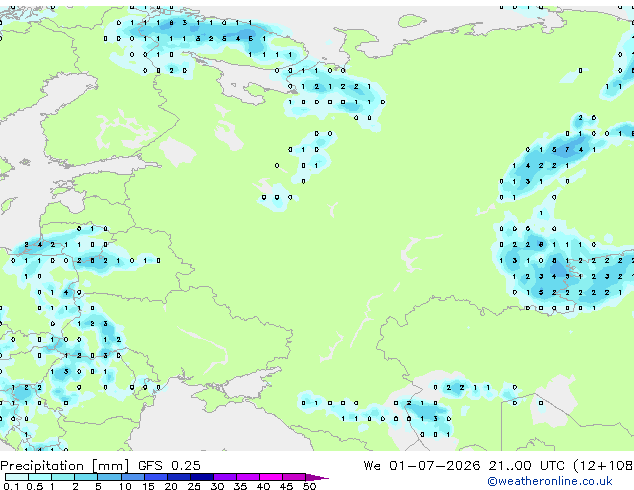
Task: Pick the 15–20 mm blue legend swatch
Action: [x=156, y=477]
